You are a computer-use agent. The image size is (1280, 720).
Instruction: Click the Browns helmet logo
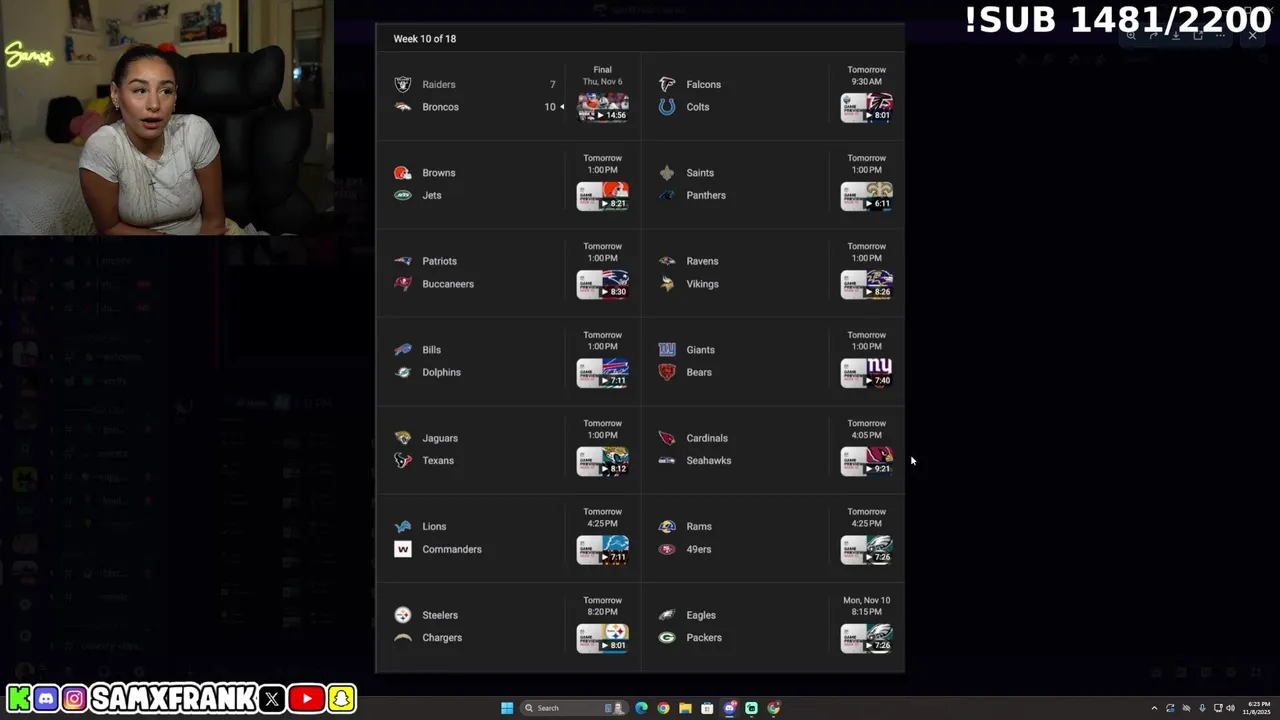click(403, 173)
